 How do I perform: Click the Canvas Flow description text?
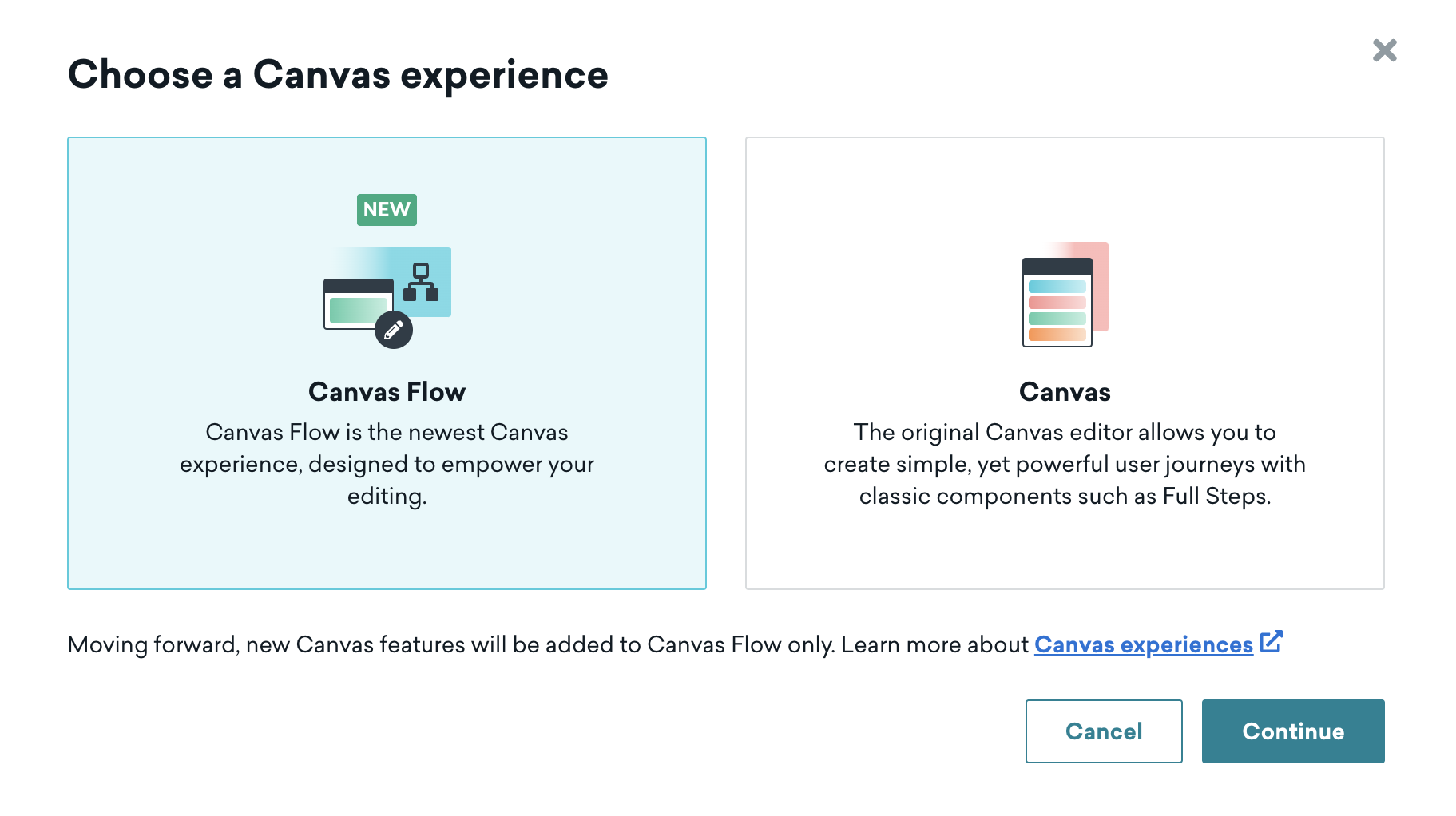387,464
